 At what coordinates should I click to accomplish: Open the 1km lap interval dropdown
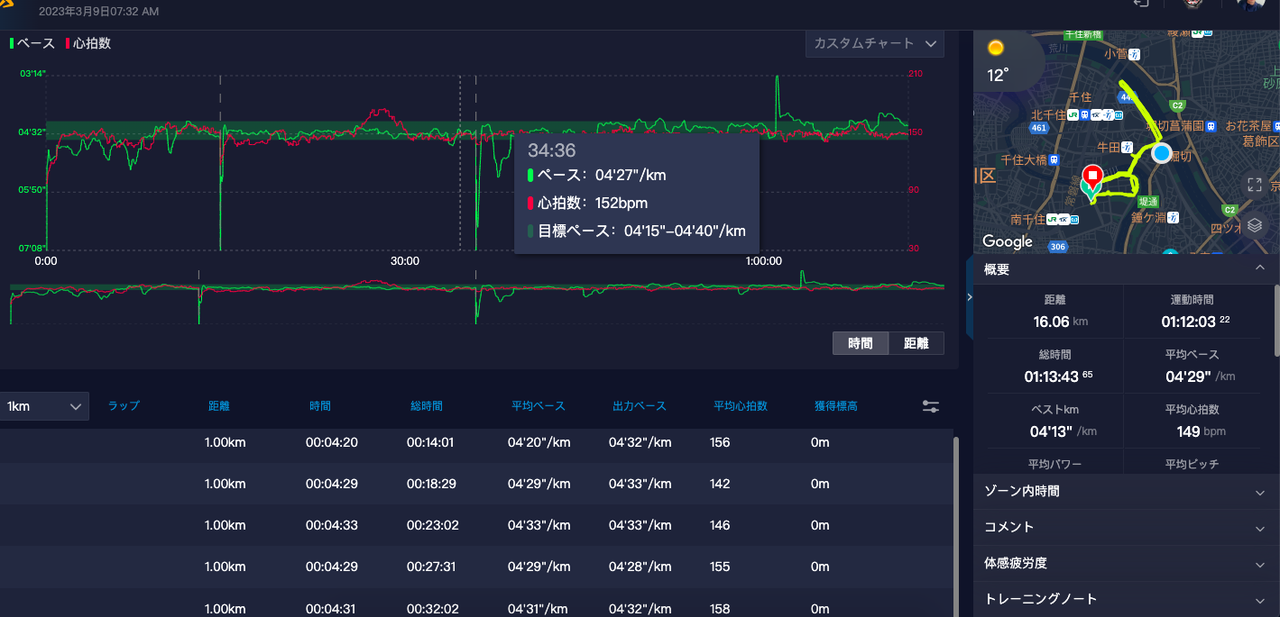tap(44, 406)
